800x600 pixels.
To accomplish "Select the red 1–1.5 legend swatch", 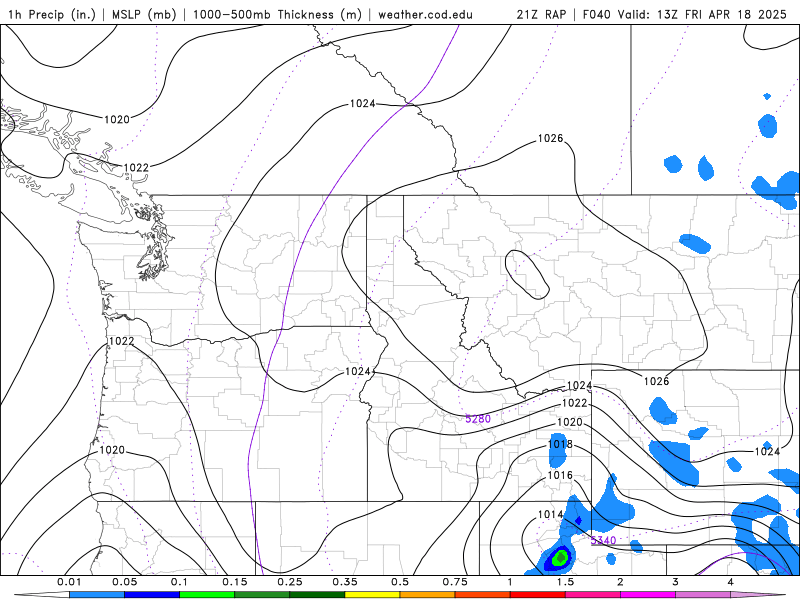I will (538, 595).
